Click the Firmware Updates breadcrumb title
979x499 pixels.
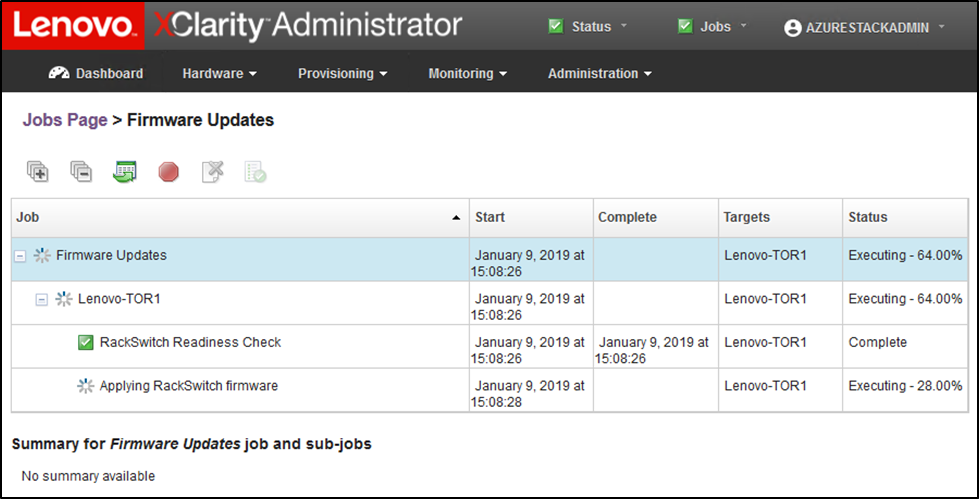200,120
